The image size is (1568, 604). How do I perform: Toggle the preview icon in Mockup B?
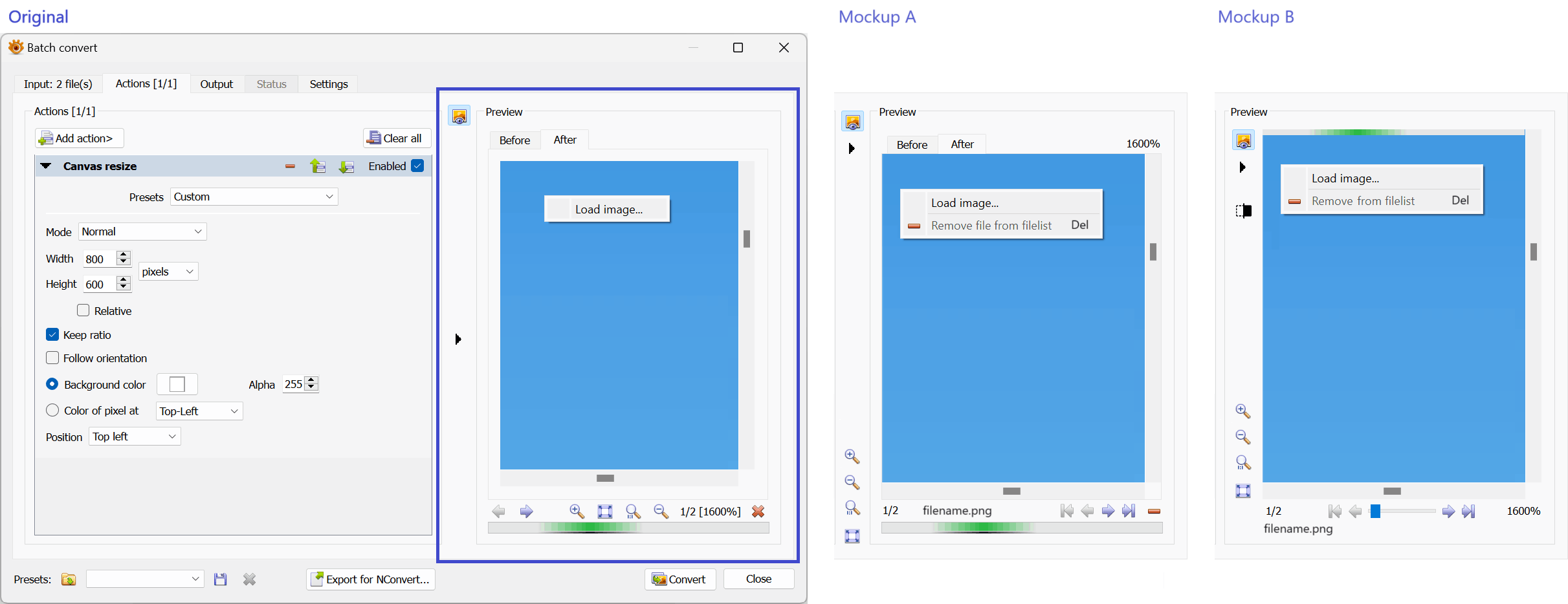(1243, 140)
